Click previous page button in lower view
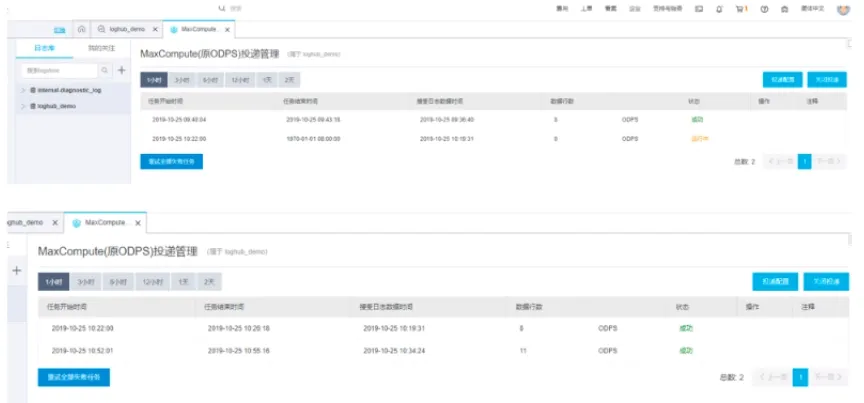The width and height of the screenshot is (864, 403). pyautogui.click(x=771, y=377)
